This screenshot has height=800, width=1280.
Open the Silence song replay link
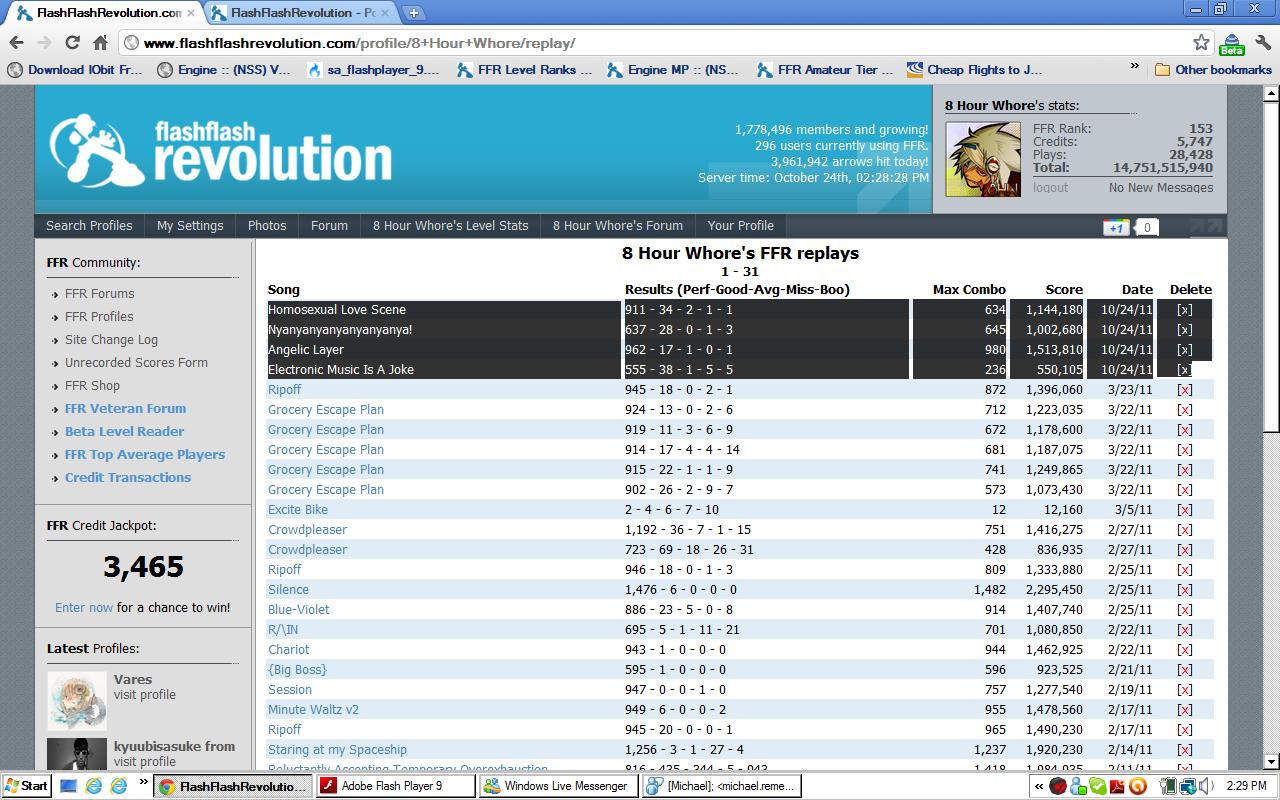coord(288,590)
